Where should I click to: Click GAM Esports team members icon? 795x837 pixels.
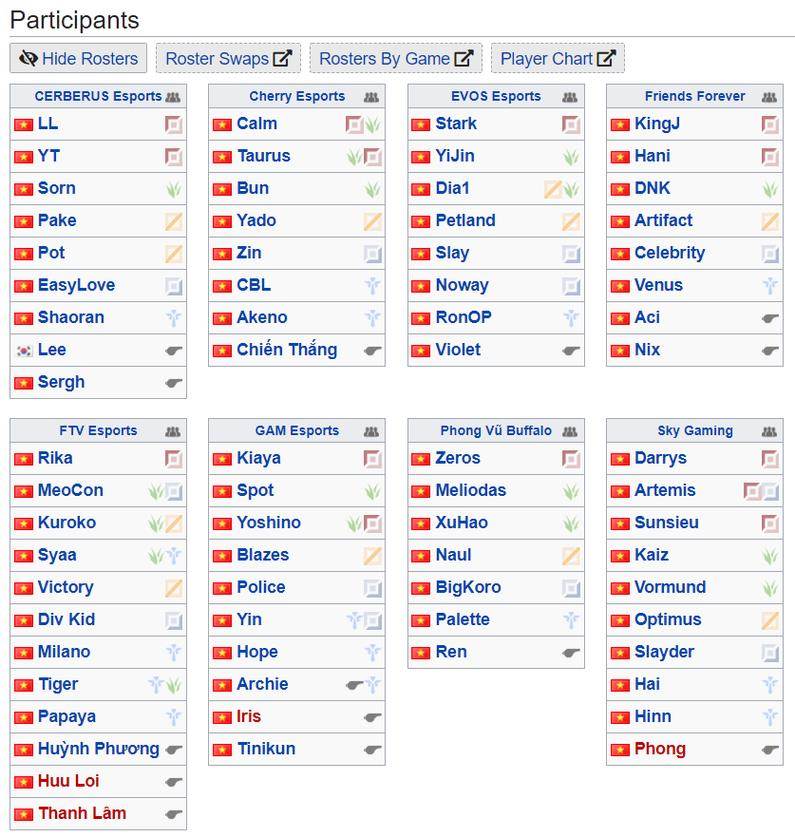(x=372, y=431)
